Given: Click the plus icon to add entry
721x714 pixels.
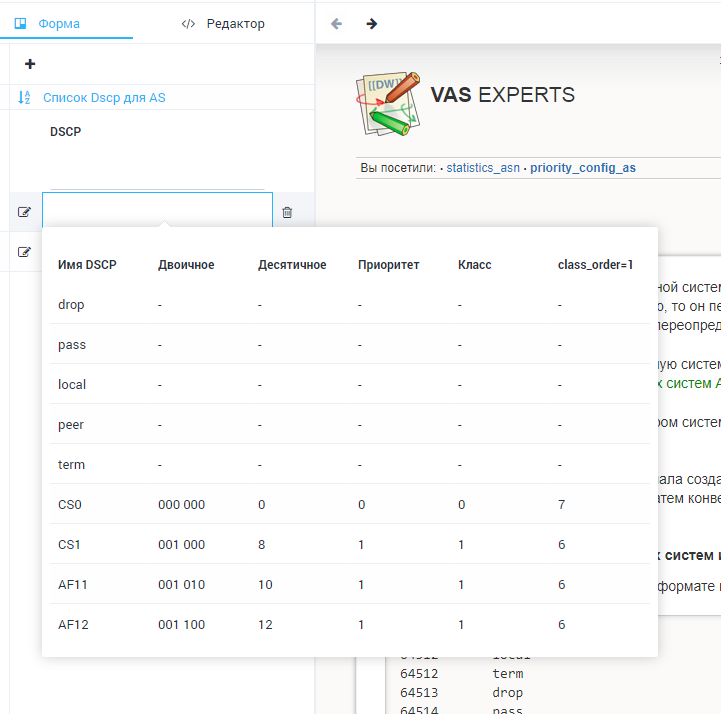Looking at the screenshot, I should [x=30, y=64].
